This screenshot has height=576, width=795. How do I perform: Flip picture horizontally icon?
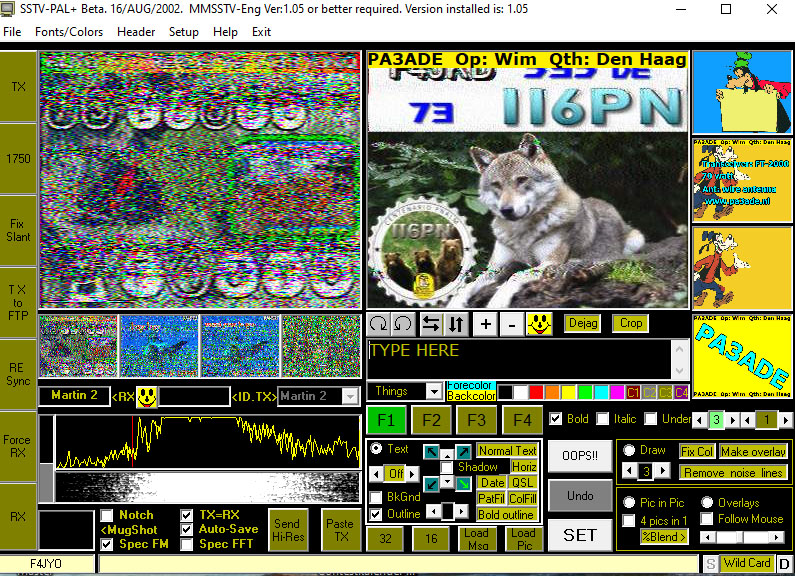pos(431,323)
